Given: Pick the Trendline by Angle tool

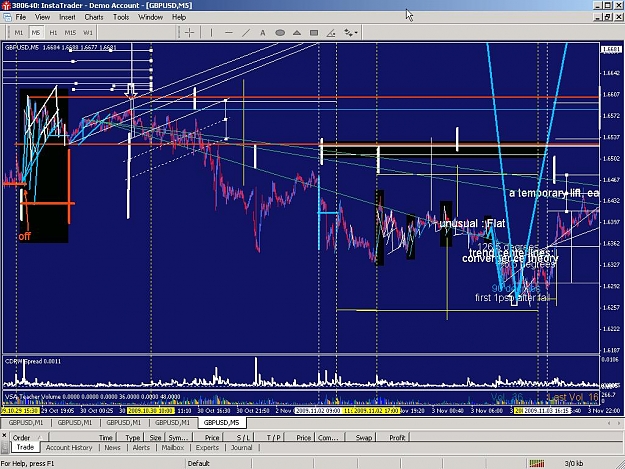Looking at the screenshot, I should (331, 33).
